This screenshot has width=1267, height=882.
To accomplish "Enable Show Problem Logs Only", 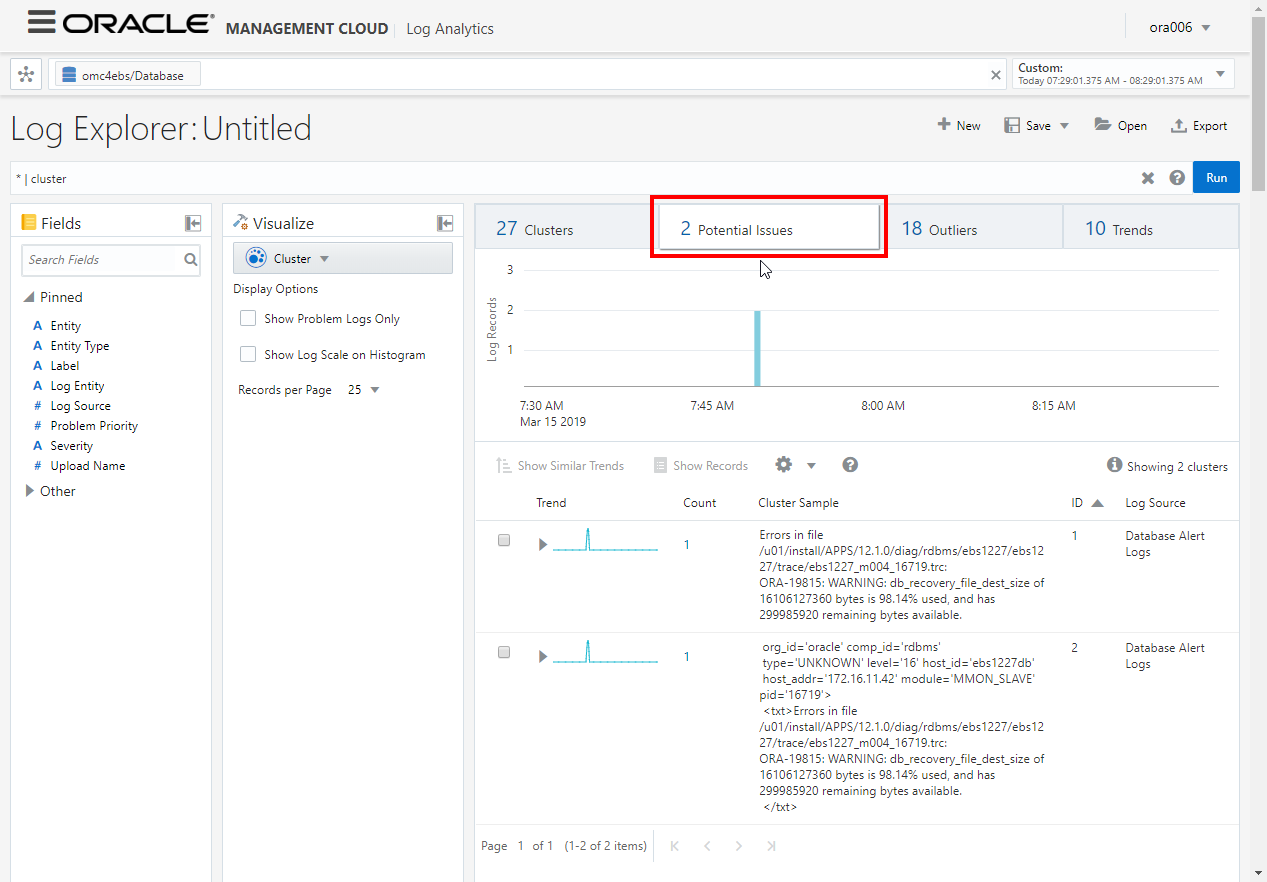I will [x=248, y=319].
